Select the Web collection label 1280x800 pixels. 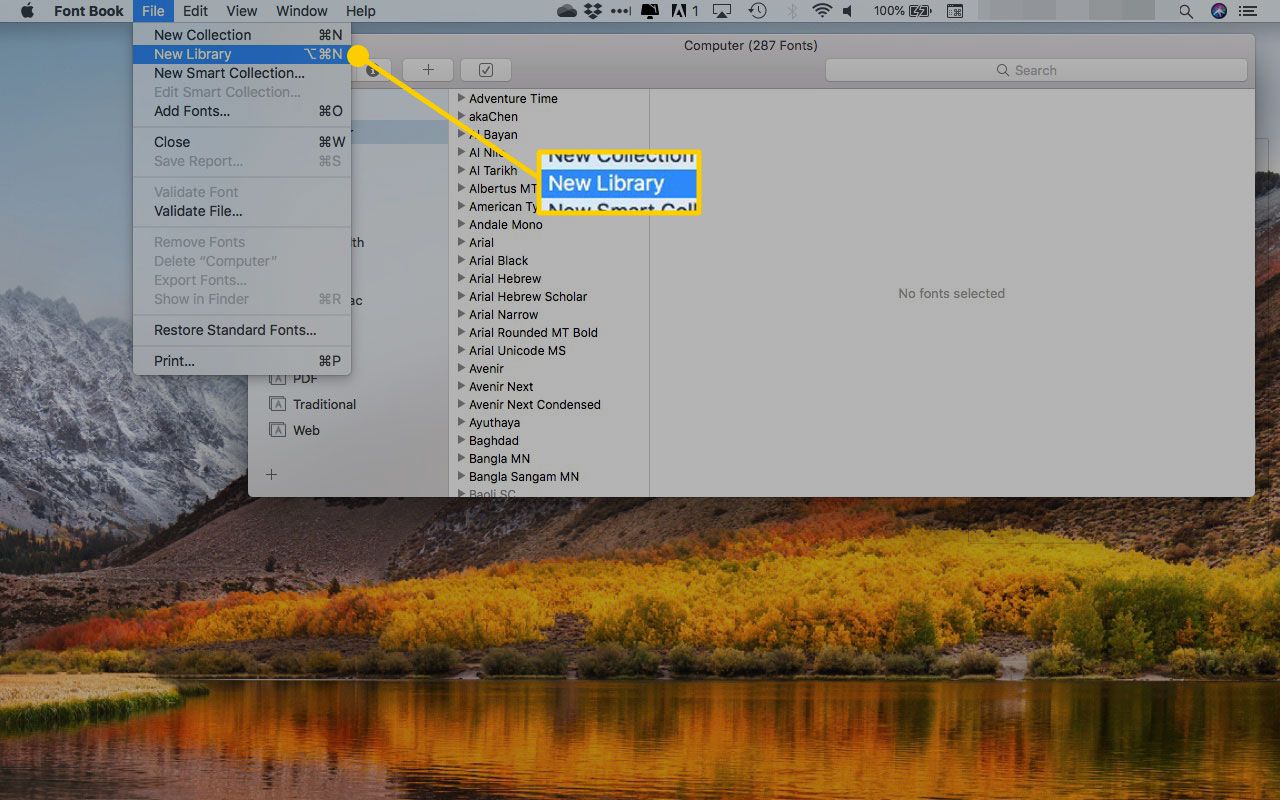click(306, 430)
